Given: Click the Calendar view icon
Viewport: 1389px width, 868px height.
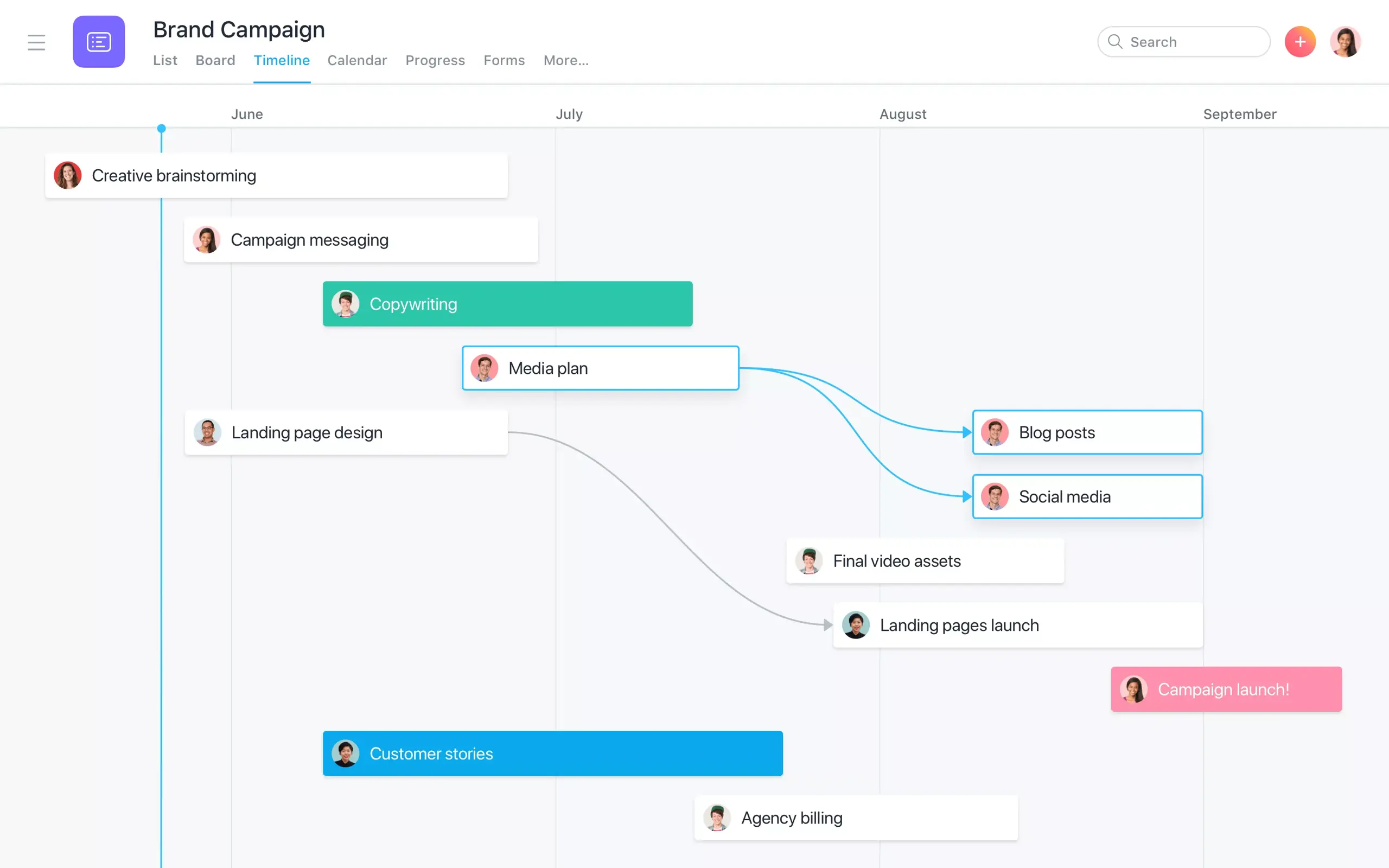Looking at the screenshot, I should (x=357, y=59).
